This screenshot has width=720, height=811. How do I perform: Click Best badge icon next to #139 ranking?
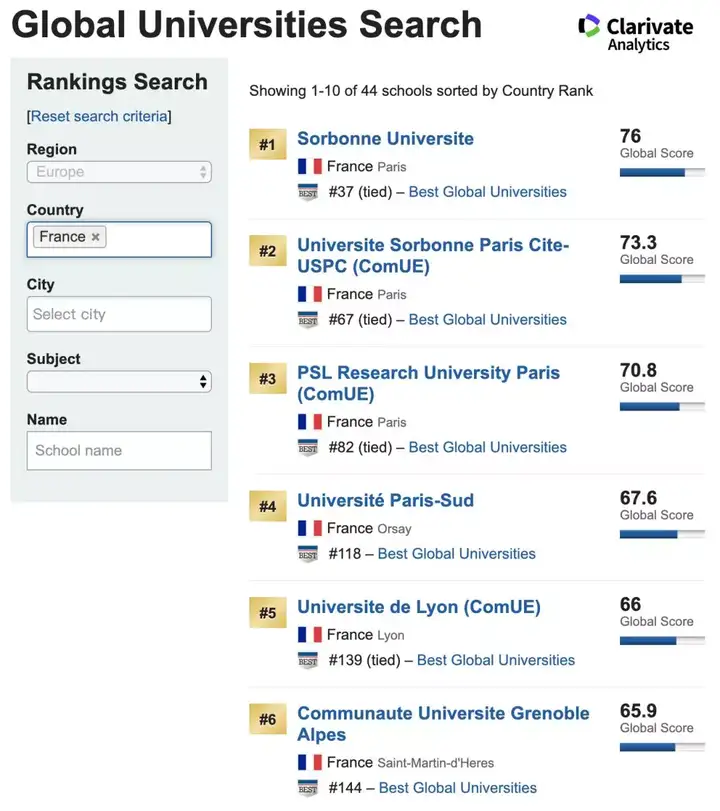point(308,660)
